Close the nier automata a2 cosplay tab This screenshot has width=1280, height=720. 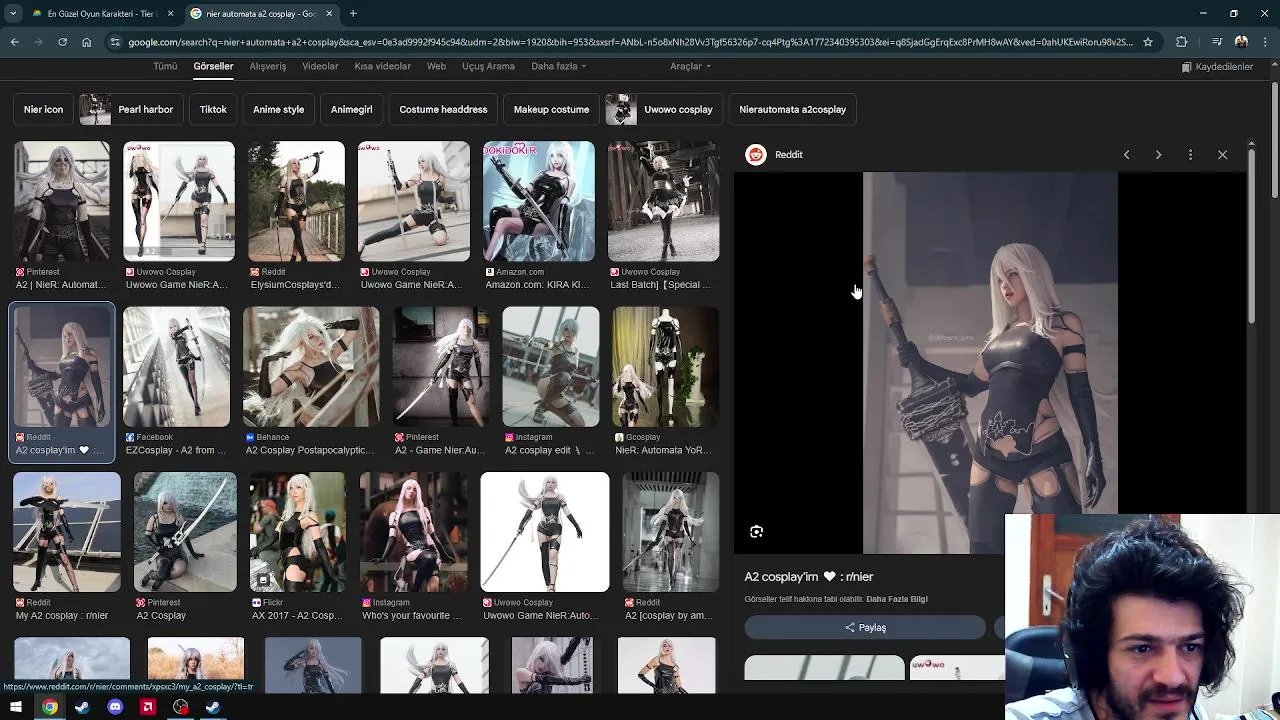point(329,13)
